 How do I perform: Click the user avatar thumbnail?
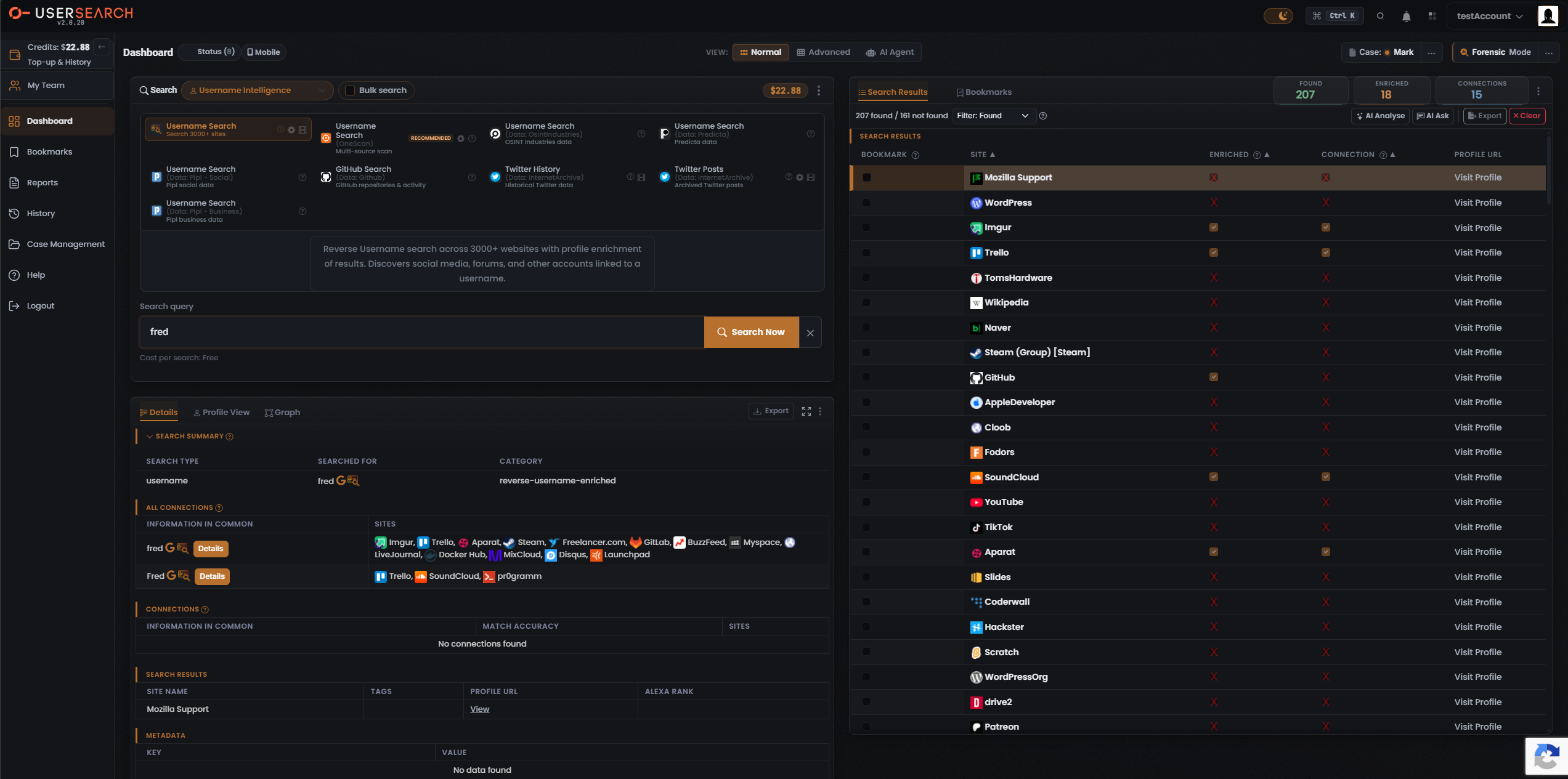coord(1548,16)
